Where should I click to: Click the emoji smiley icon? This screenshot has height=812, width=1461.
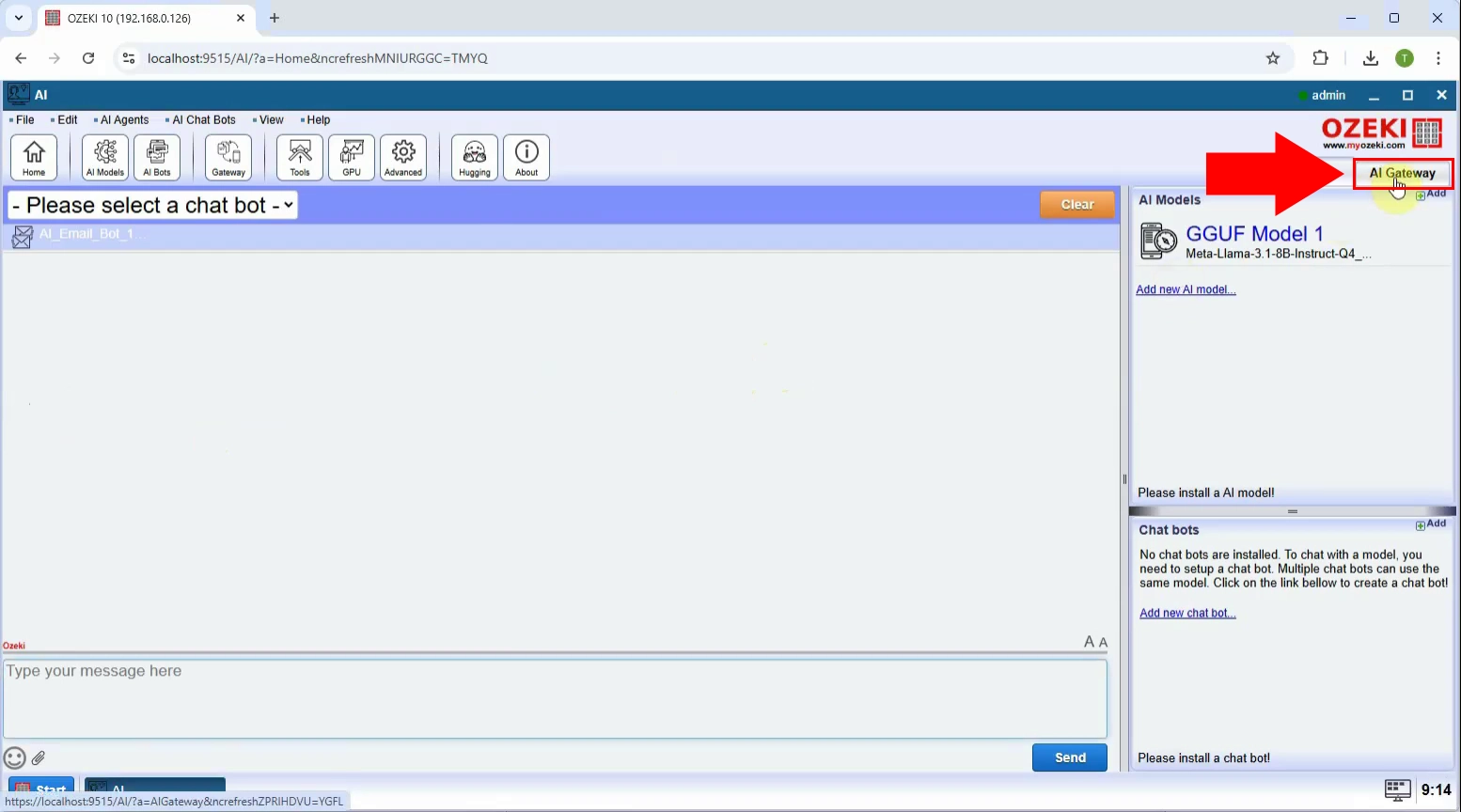(15, 757)
